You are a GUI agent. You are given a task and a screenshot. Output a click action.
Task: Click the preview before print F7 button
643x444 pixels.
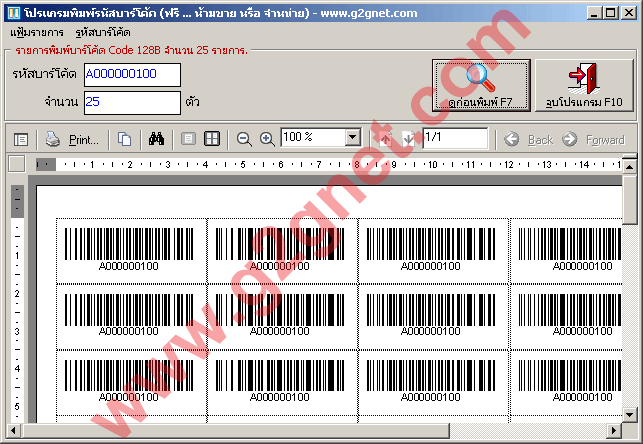[x=481, y=85]
